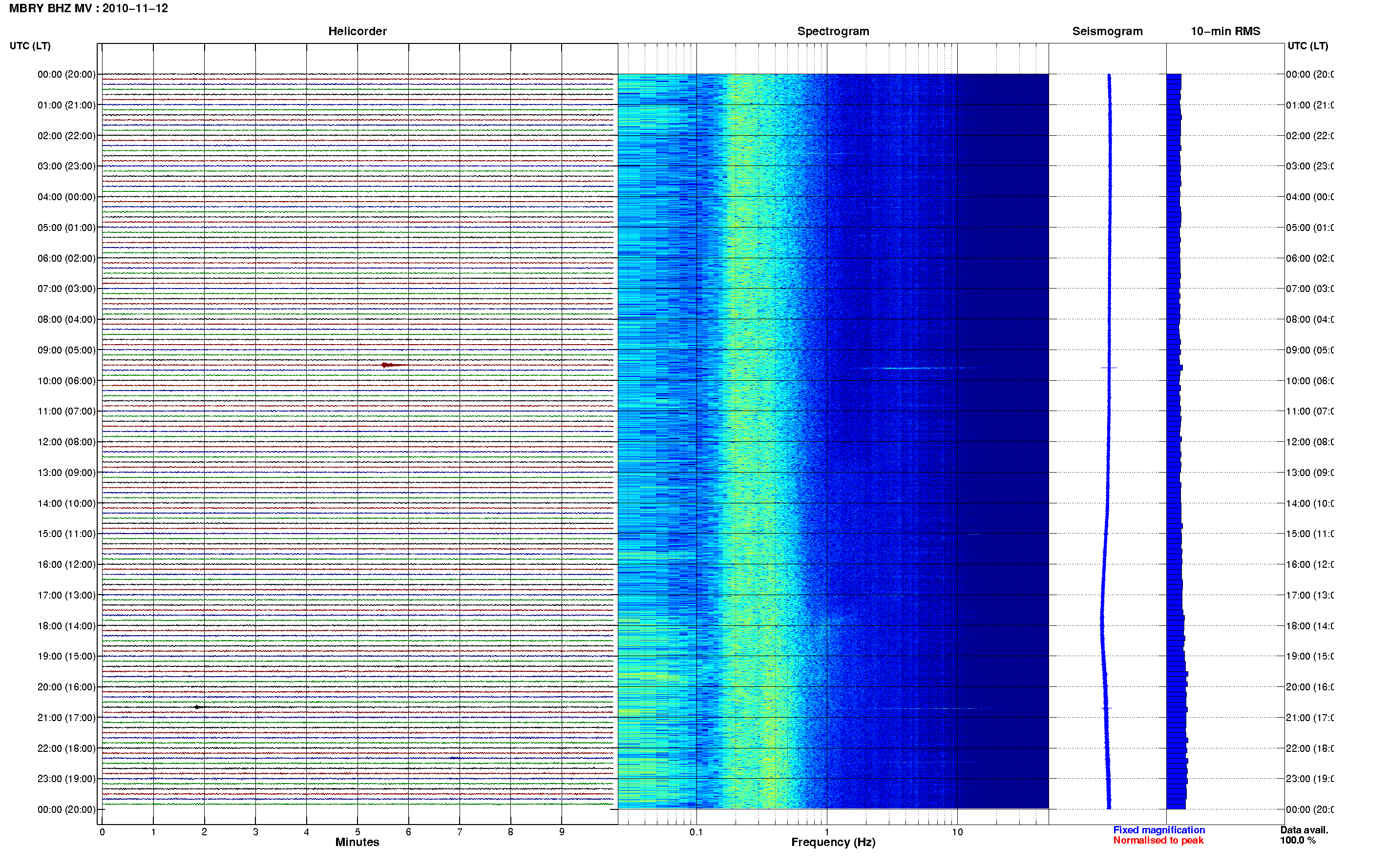This screenshot has height=868, width=1389.
Task: Select the left 02:00 (22:00) time label
Action: tap(66, 136)
